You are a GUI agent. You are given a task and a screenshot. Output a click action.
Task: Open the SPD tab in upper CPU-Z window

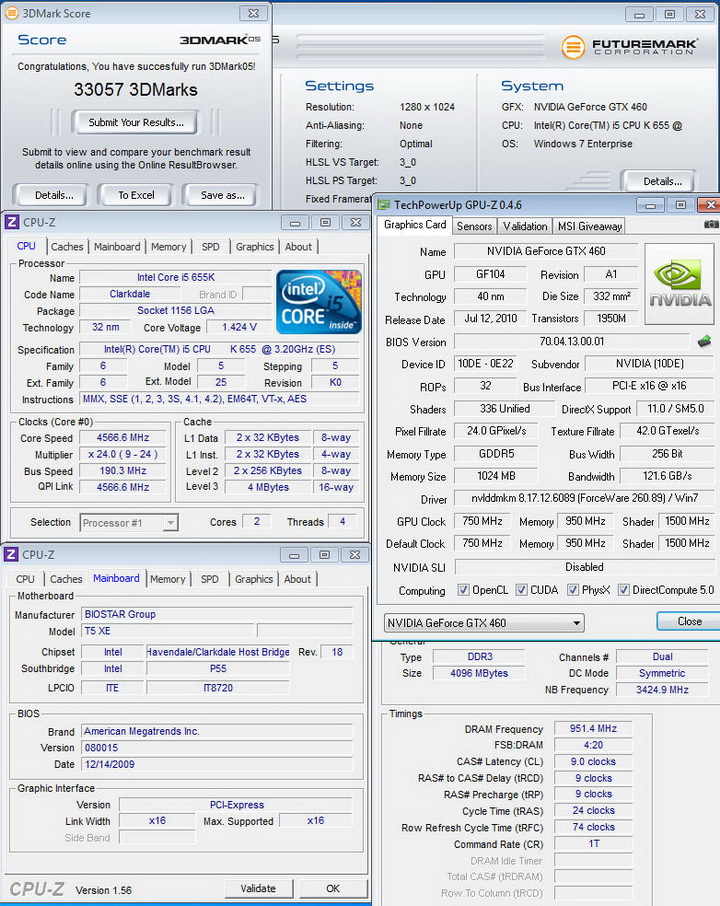210,247
